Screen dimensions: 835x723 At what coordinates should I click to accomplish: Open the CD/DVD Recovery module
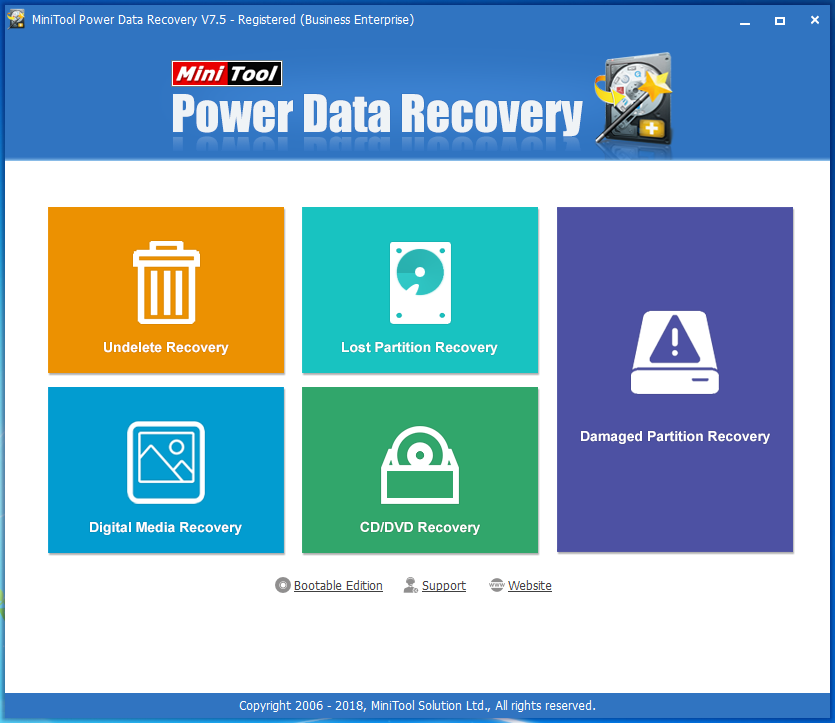[x=419, y=470]
